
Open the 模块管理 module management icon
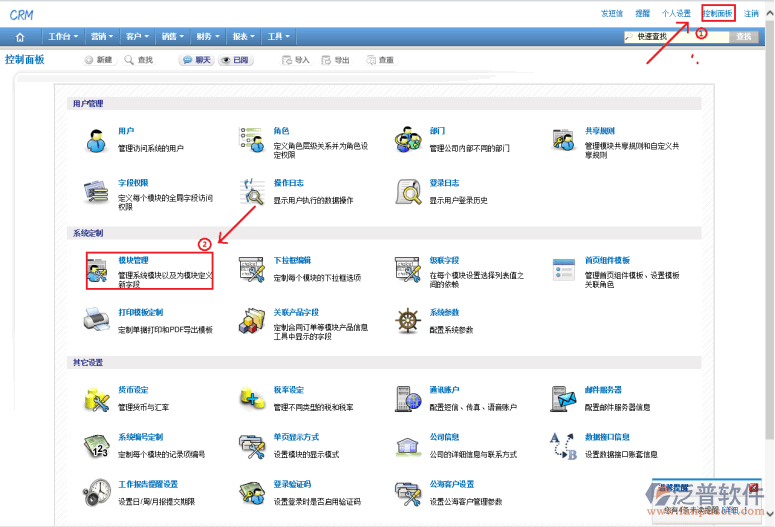pos(98,272)
